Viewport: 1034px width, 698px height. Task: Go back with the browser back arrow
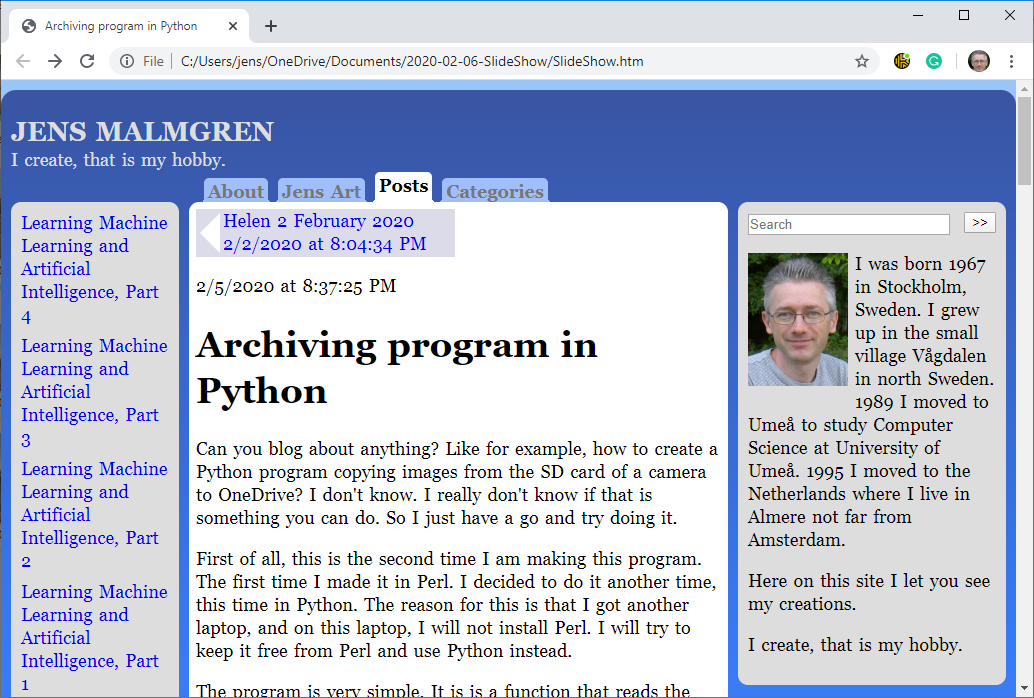pos(23,61)
